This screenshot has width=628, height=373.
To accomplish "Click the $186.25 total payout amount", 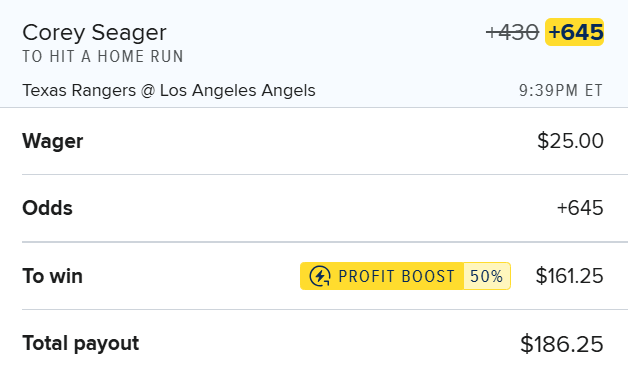I will [x=562, y=344].
